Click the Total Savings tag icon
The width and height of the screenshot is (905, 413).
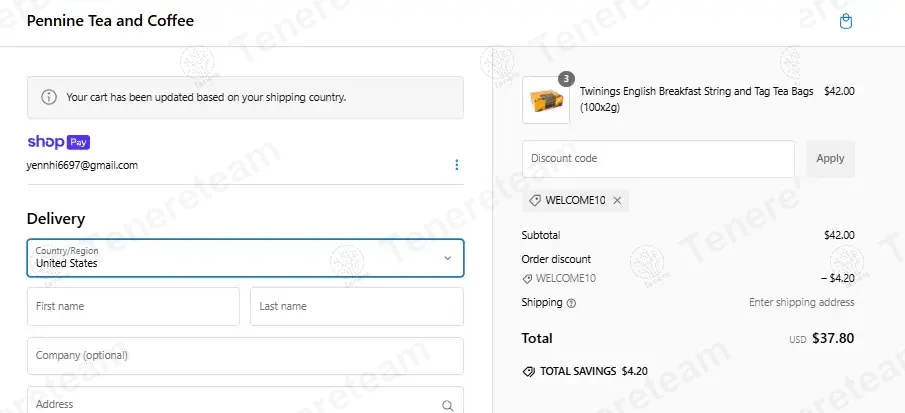528,371
